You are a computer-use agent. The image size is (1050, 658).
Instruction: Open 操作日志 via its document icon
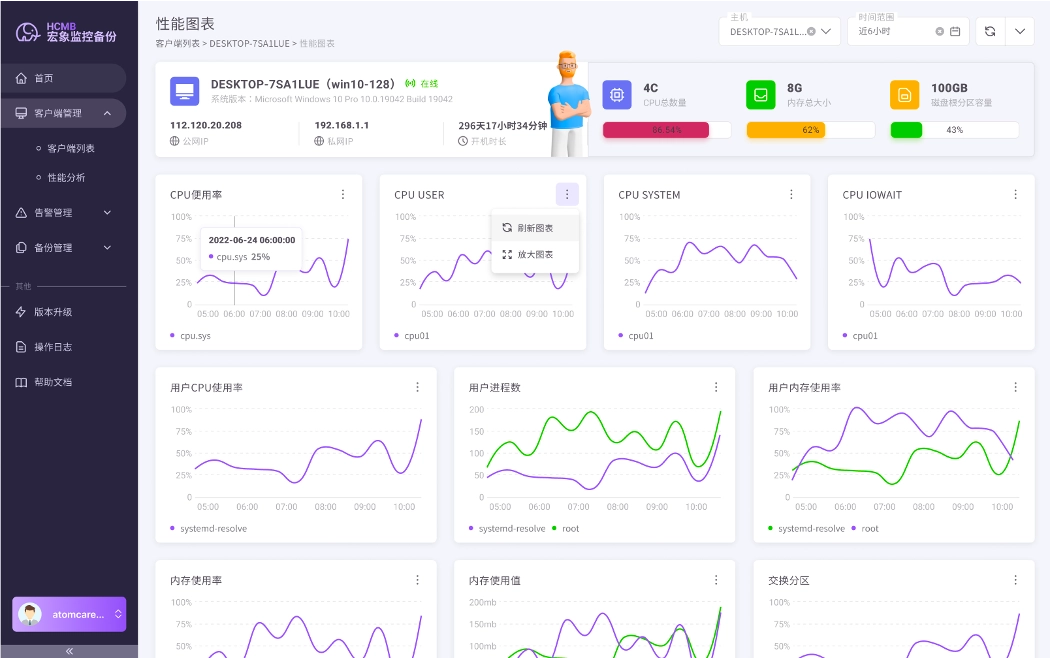21,347
